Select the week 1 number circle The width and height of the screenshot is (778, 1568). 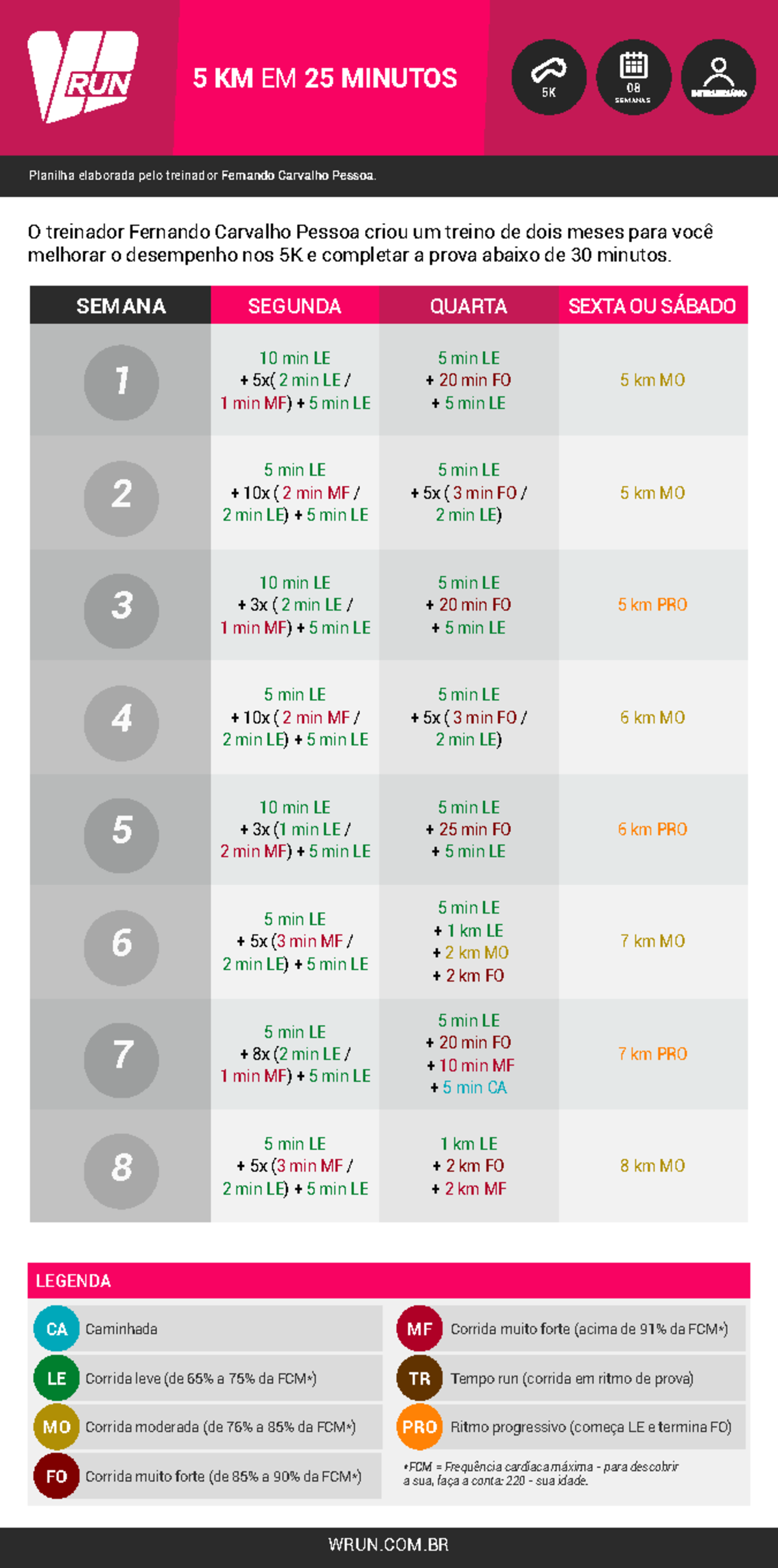click(121, 382)
